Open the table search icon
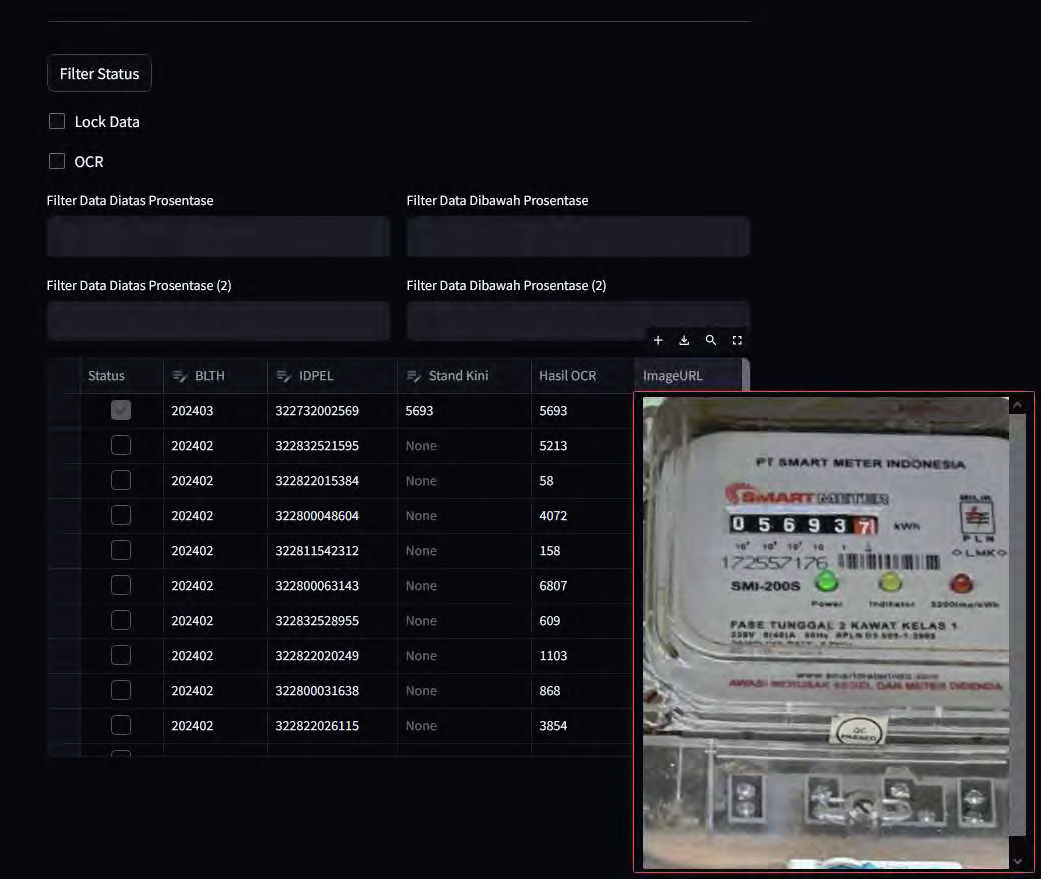Screen dimensions: 1041x879 pos(711,341)
